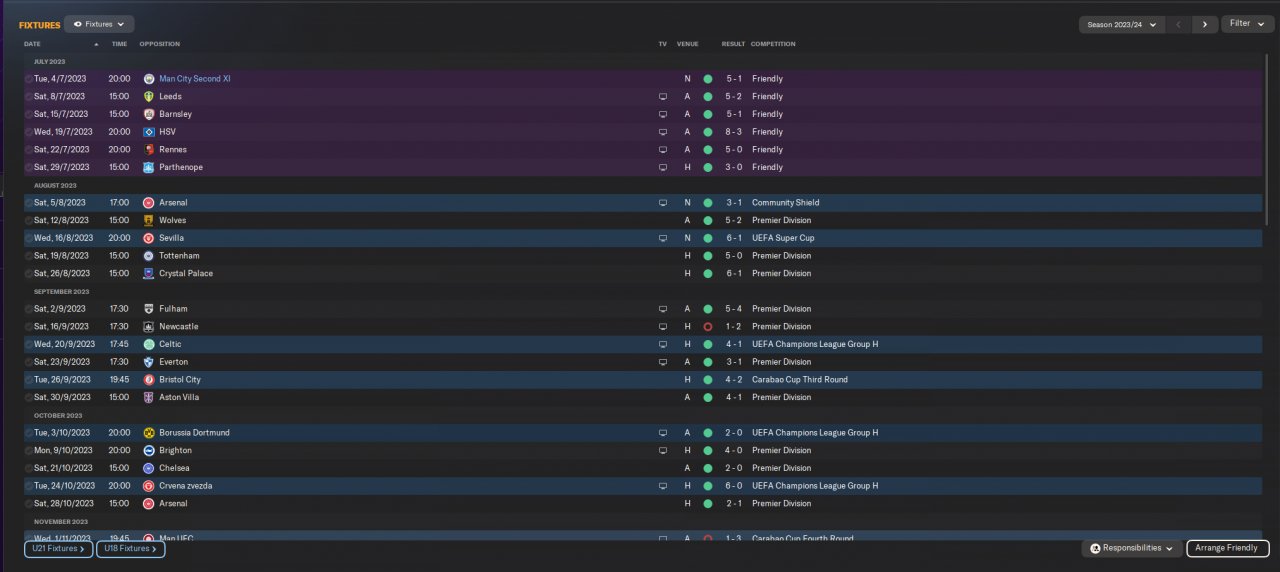This screenshot has width=1280, height=572.
Task: Click the Arrange Friendly button
Action: coord(1227,548)
